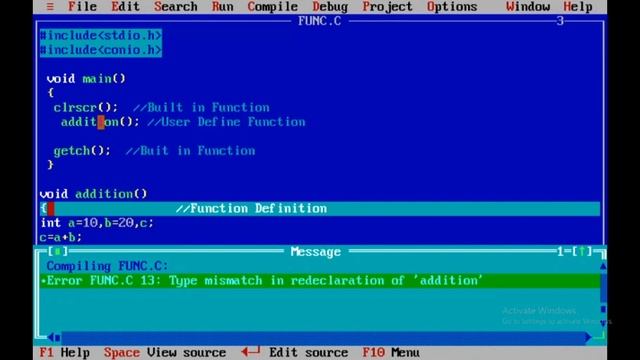Select the 'Type mismatch in redeclaration' error line
This screenshot has width=640, height=360.
(x=320, y=280)
